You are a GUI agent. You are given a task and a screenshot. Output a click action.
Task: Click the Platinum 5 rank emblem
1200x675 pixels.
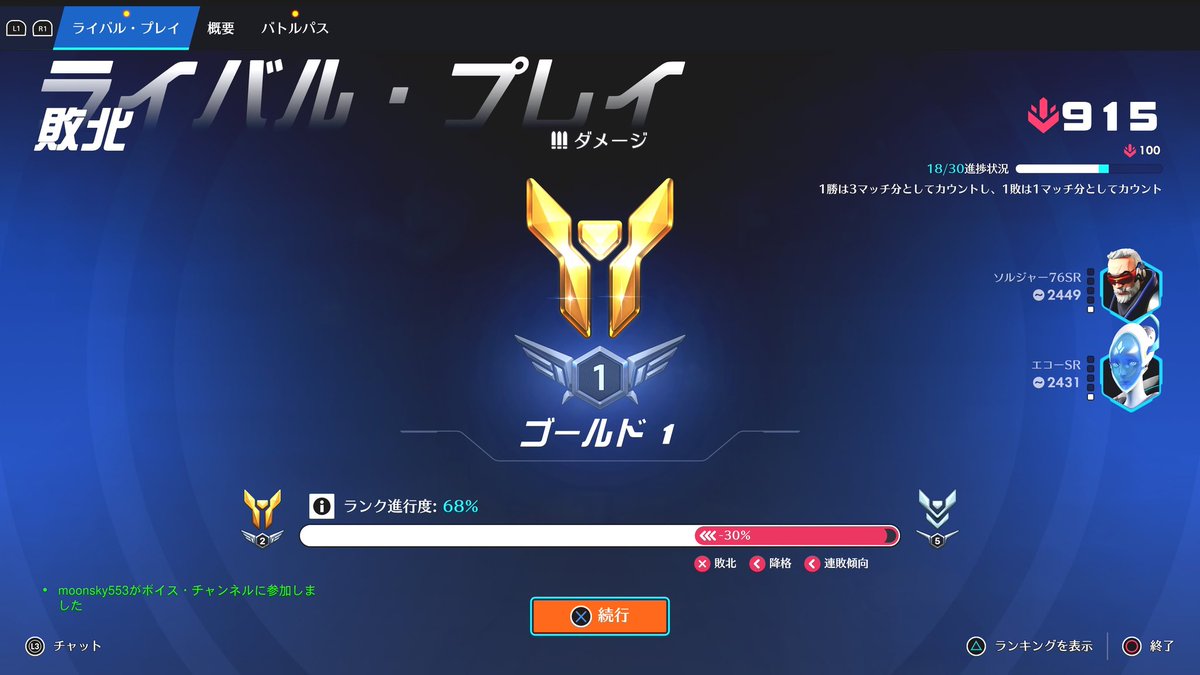click(x=937, y=519)
